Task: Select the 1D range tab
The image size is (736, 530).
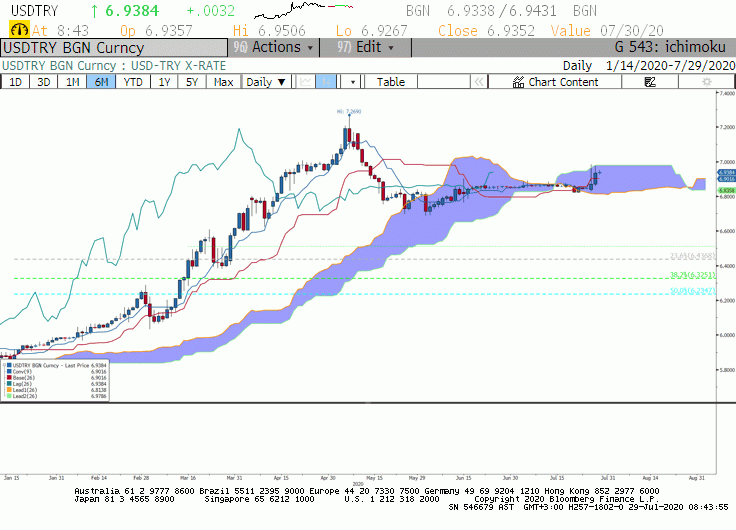Action: (15, 82)
